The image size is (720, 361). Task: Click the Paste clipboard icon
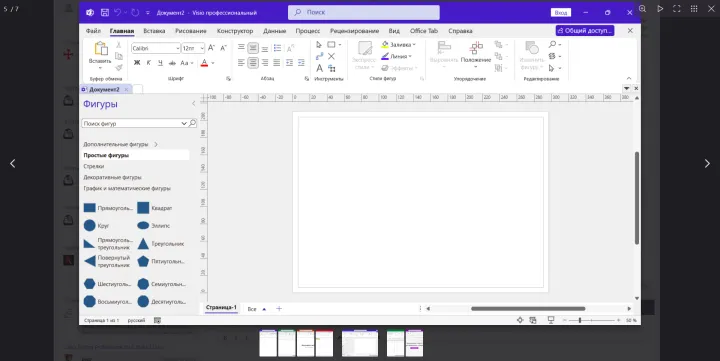101,49
